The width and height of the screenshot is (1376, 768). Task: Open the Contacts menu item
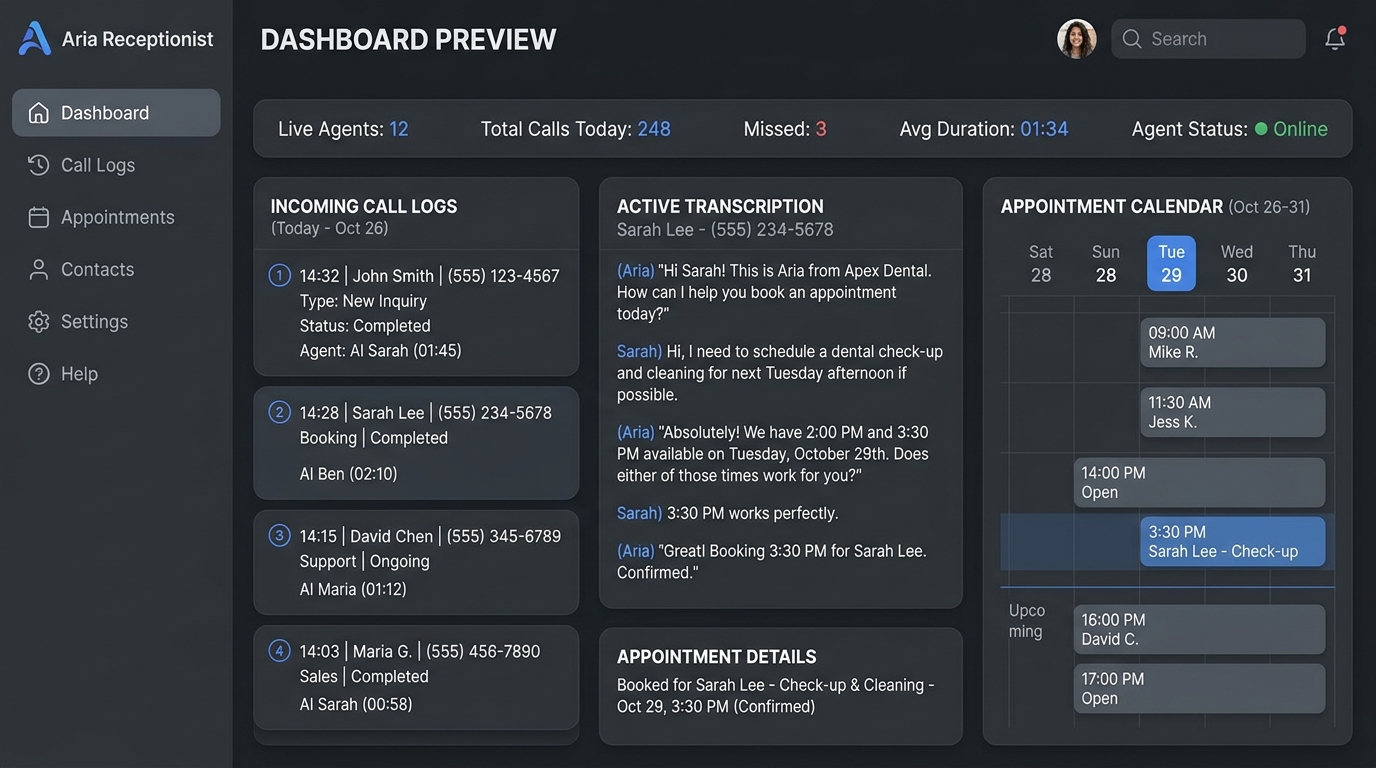pyautogui.click(x=116, y=269)
